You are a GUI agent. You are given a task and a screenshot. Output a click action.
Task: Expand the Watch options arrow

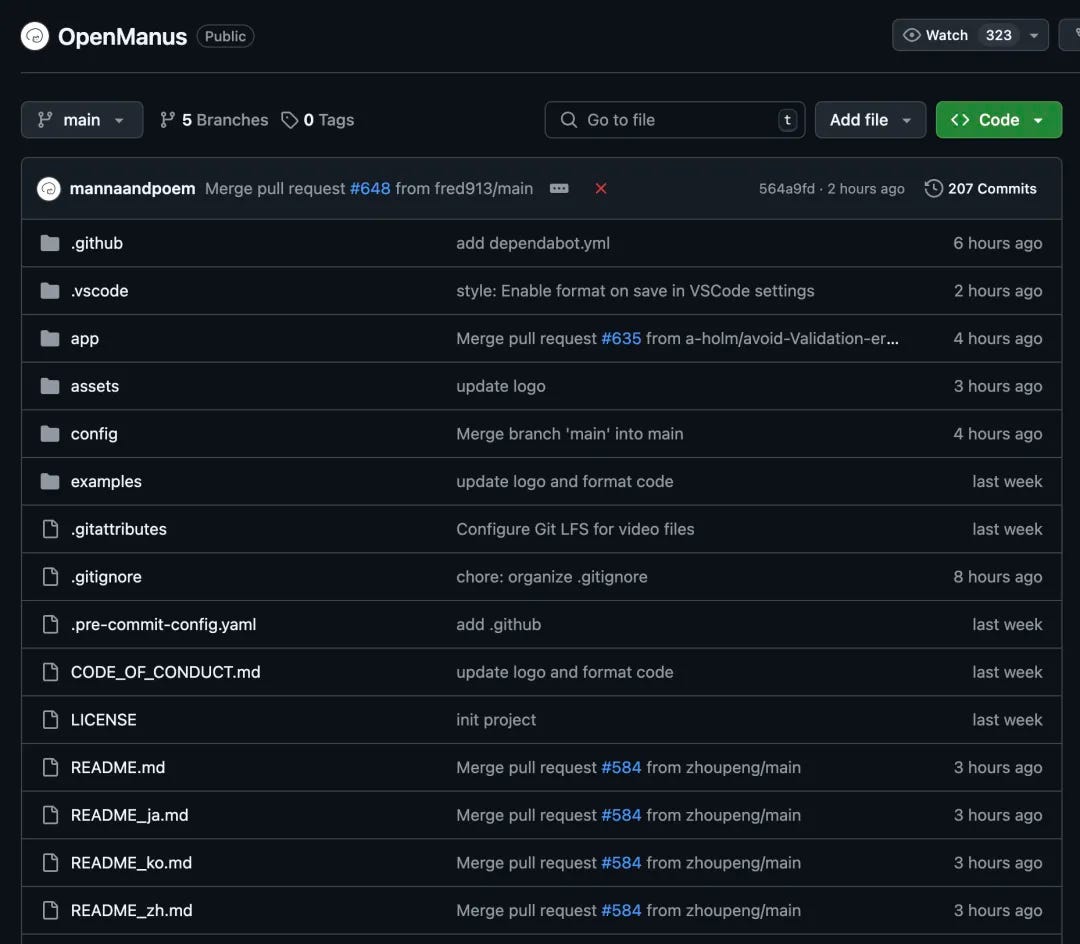(1034, 35)
